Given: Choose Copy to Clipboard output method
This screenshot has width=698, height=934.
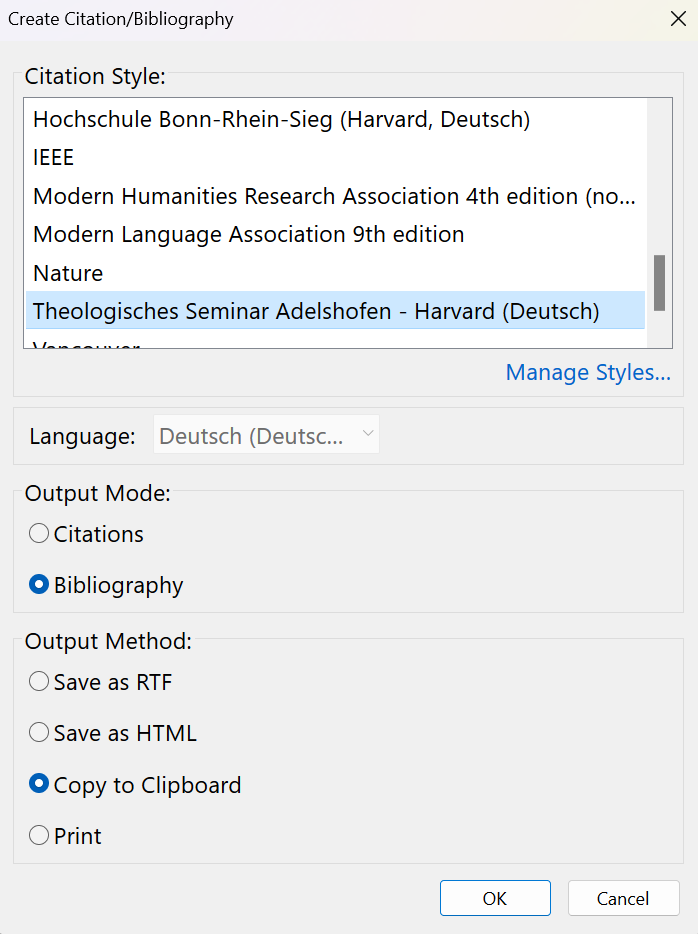Looking at the screenshot, I should 135,785.
